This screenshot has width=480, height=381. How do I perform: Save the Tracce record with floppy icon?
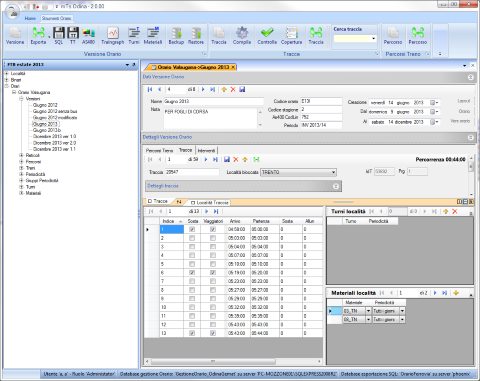click(x=227, y=159)
